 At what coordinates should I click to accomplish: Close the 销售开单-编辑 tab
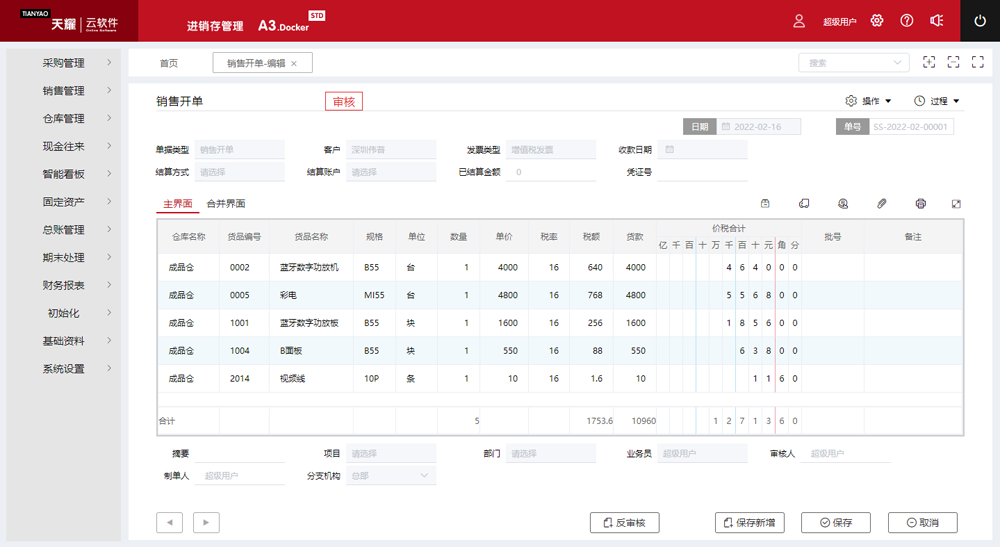coord(294,63)
